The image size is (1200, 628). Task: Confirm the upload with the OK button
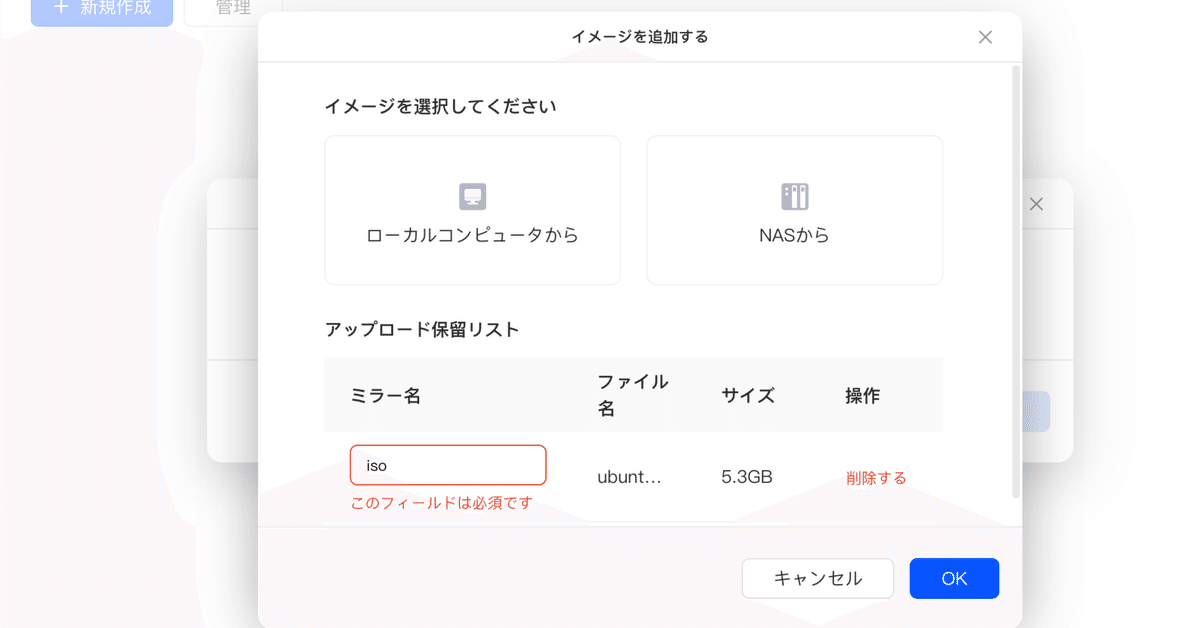[953, 578]
